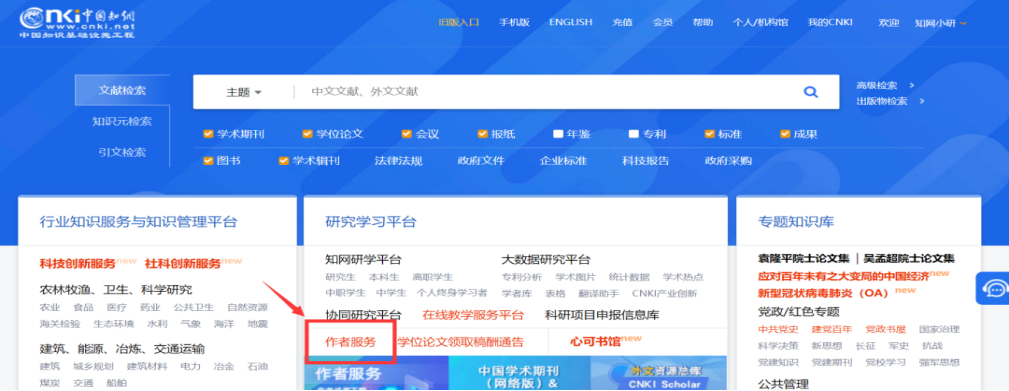Open 袁隆平院士论文集 link
Viewport: 1009px width, 391px height.
(804, 259)
